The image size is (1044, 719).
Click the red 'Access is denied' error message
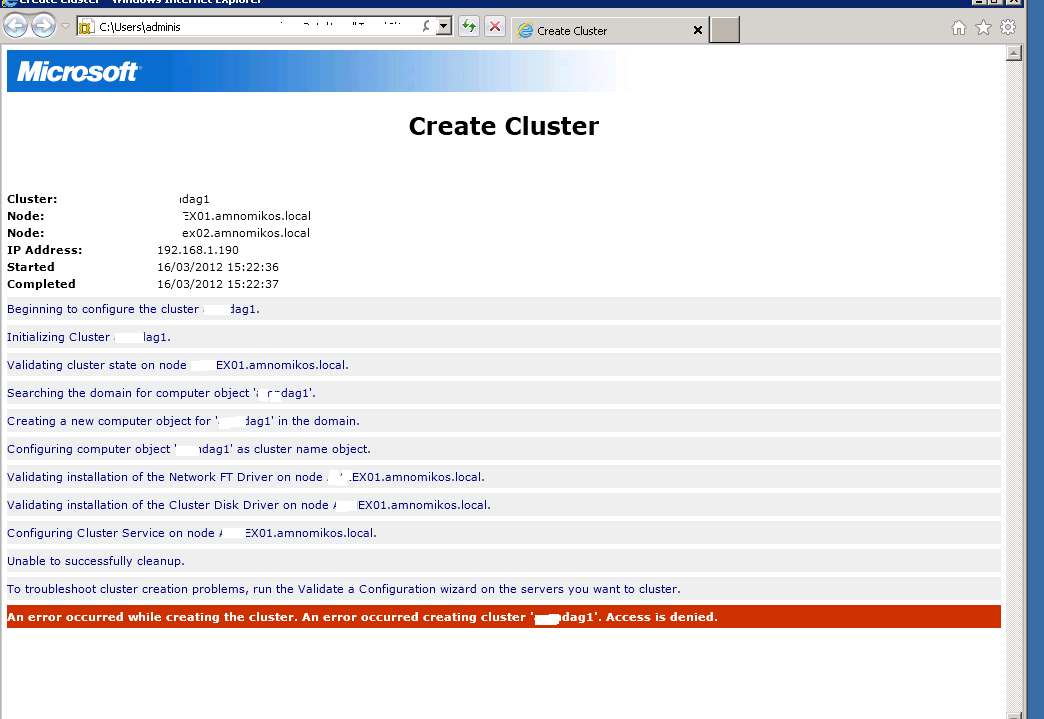504,616
